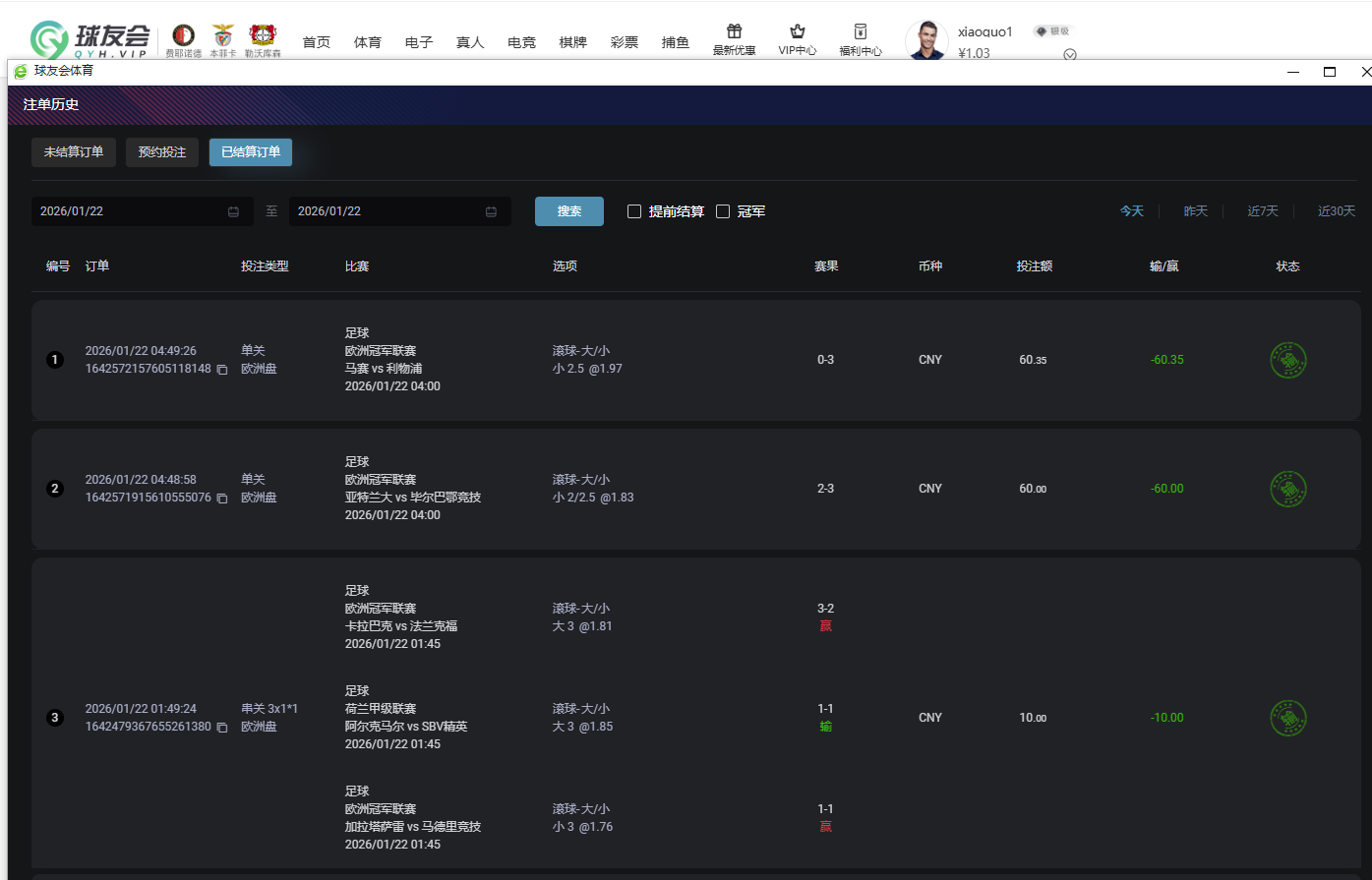Open the 体育 menu in top navigation
1372x880 pixels.
368,42
